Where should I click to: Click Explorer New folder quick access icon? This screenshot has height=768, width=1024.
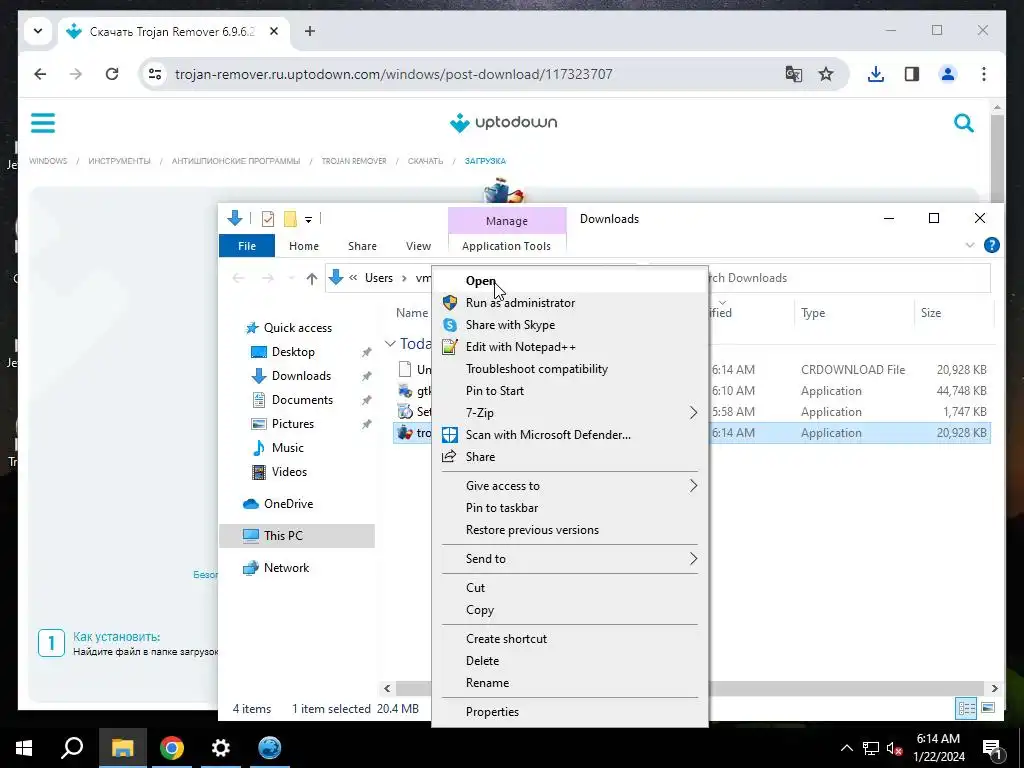(x=290, y=219)
